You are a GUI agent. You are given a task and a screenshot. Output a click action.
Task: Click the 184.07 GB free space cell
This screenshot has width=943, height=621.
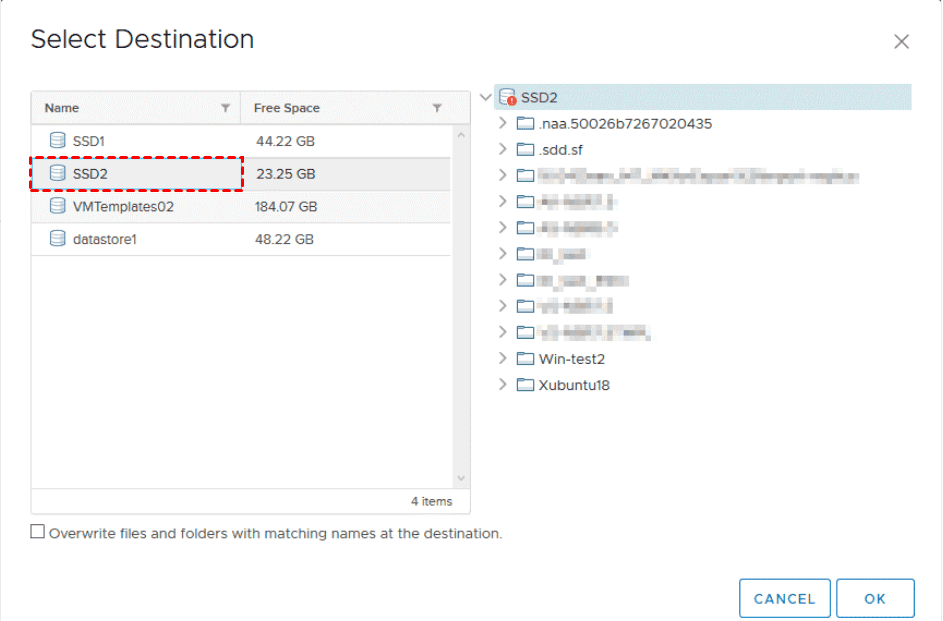coord(286,207)
